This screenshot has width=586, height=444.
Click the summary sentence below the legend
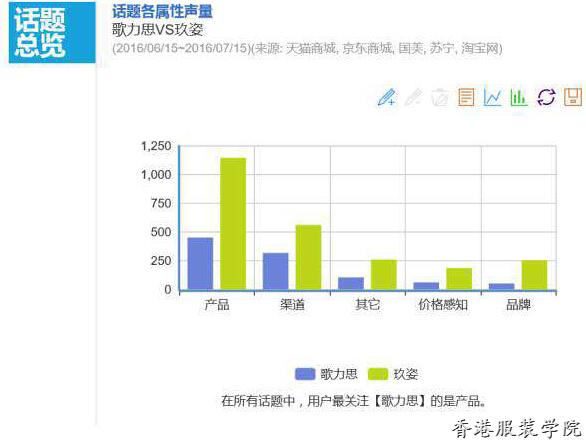pyautogui.click(x=354, y=401)
